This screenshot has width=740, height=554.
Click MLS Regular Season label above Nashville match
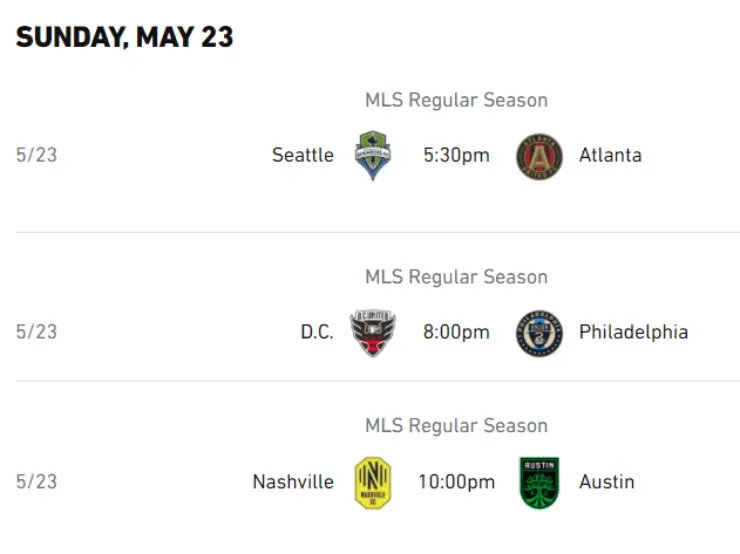456,426
